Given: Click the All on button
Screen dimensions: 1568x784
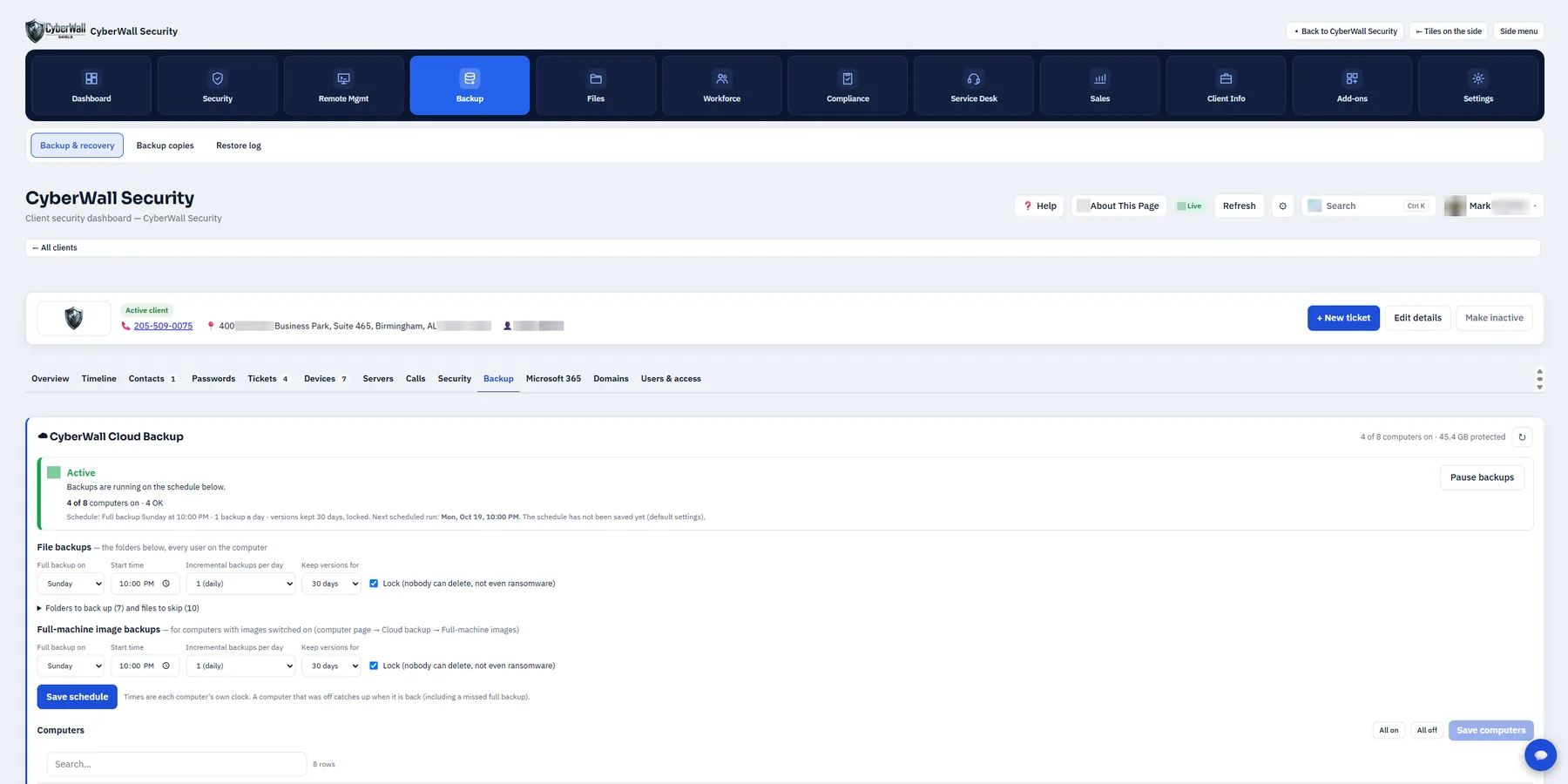Looking at the screenshot, I should [1389, 730].
